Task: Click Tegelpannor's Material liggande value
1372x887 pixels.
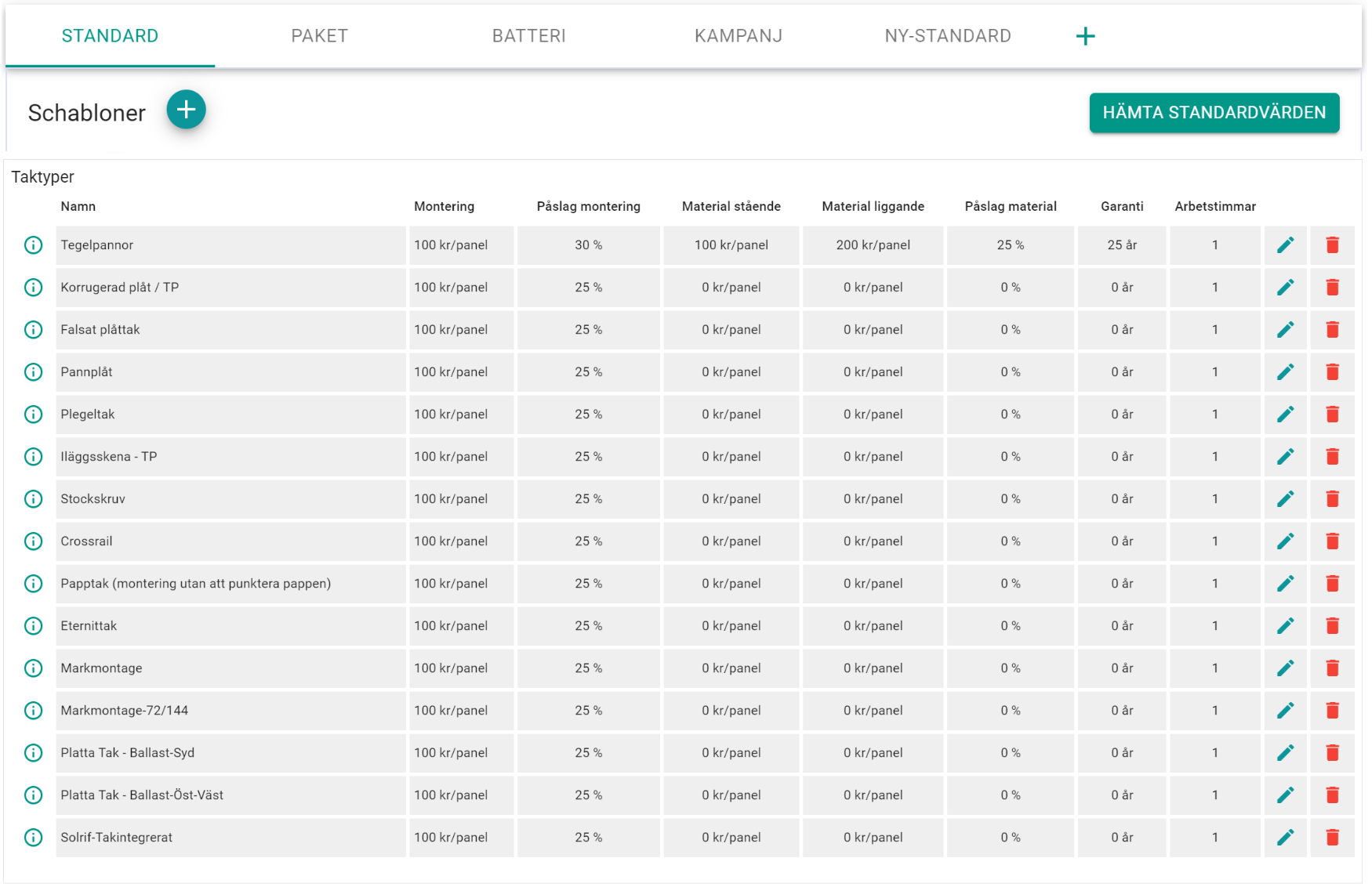Action: pos(873,245)
